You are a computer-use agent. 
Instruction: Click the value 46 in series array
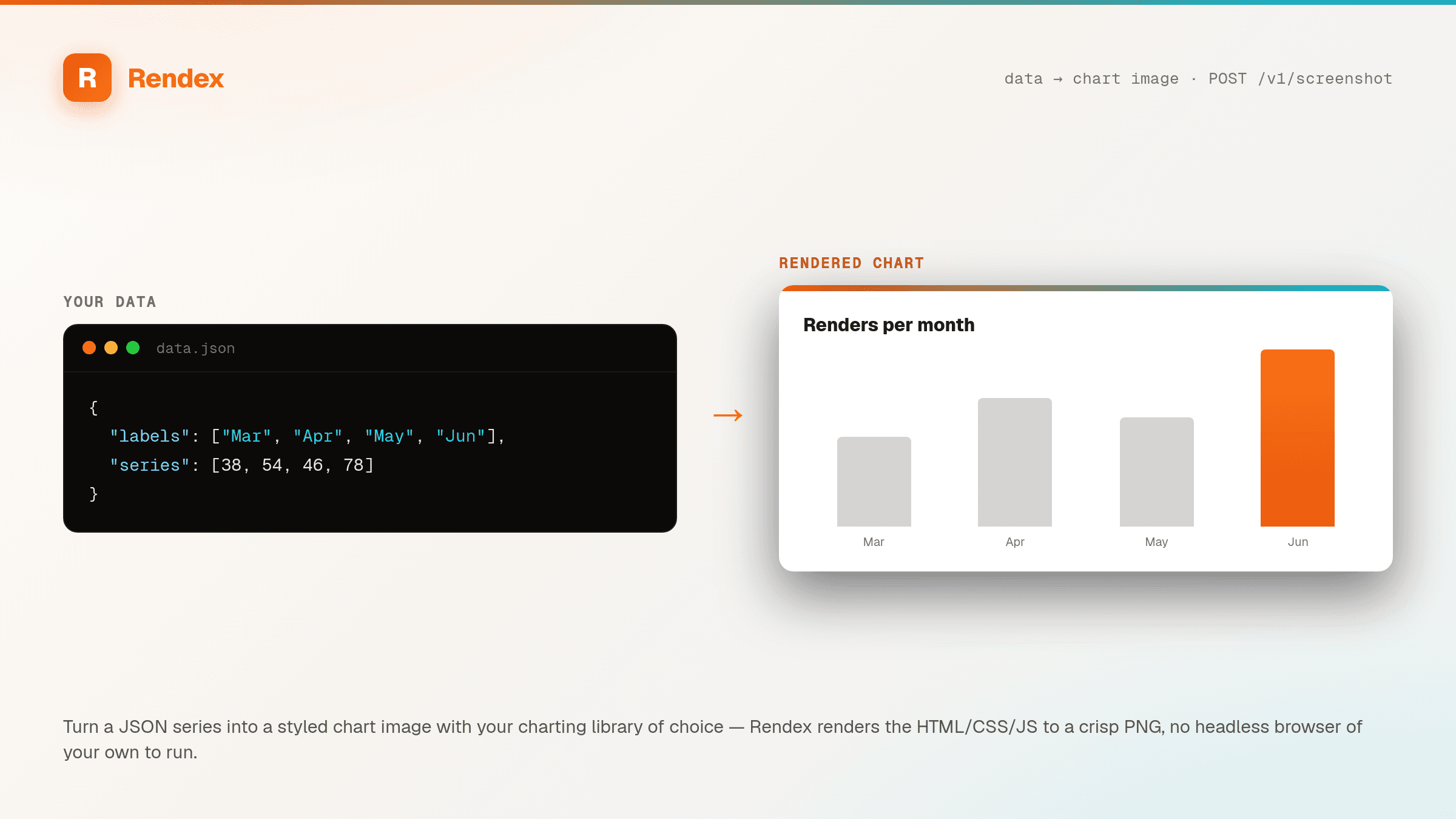pos(312,465)
